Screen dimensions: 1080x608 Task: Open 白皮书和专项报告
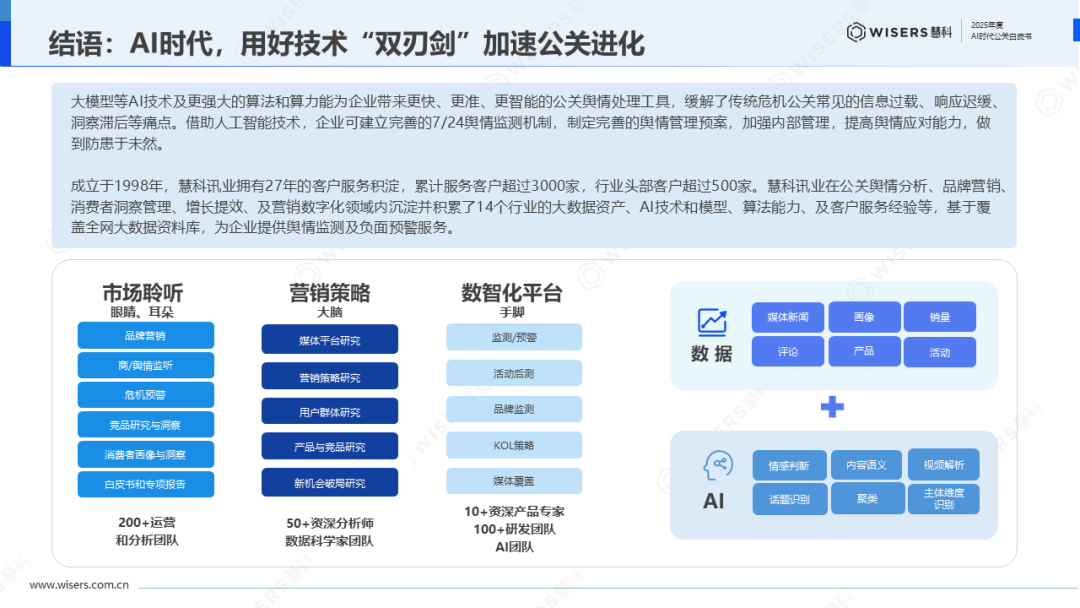[146, 483]
